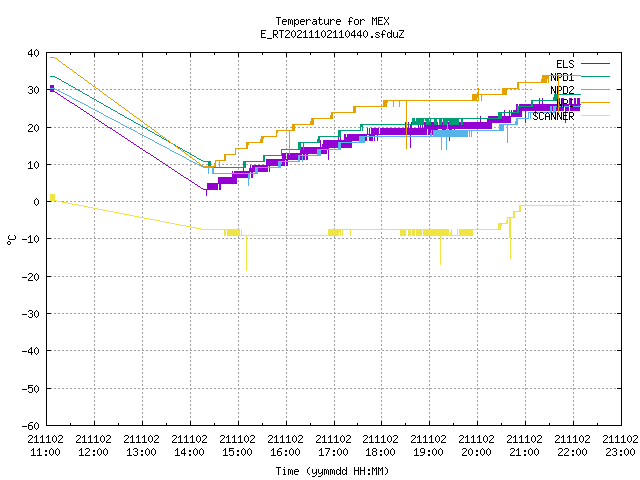The height and width of the screenshot is (480, 640).
Task: Click the NPD1 legend label
Action: (562, 77)
